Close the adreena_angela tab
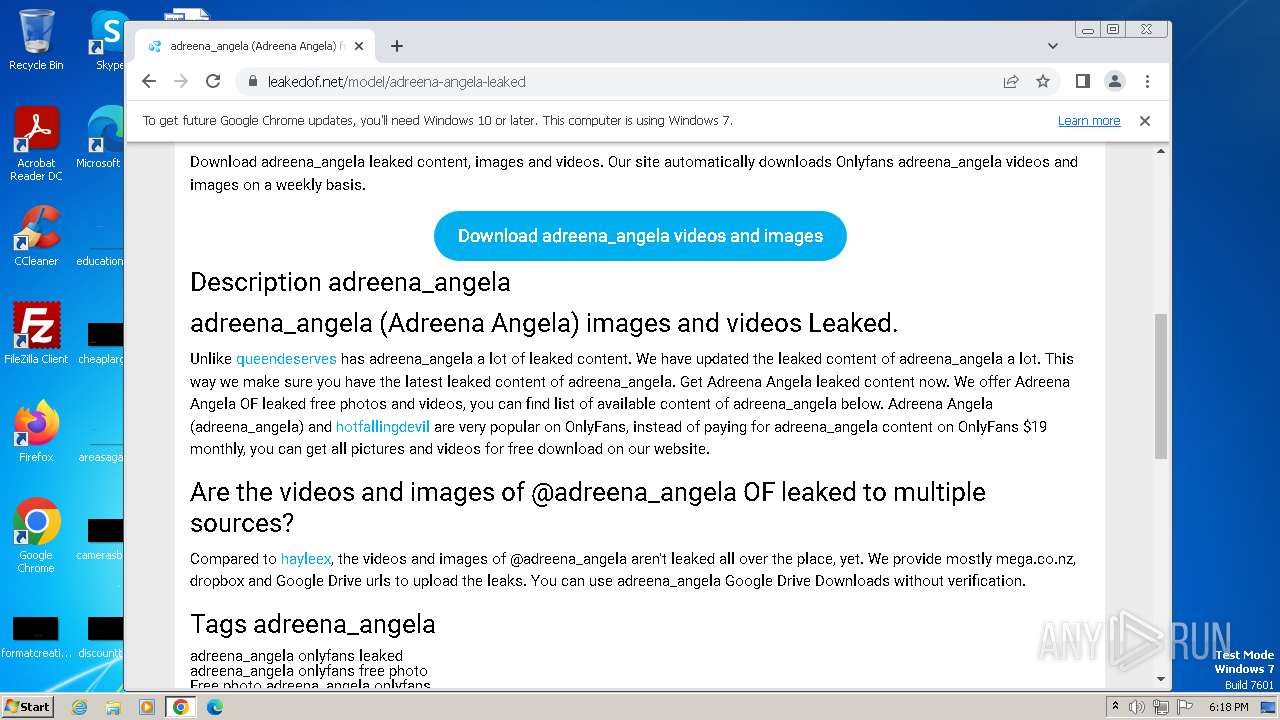The image size is (1280, 720). (x=359, y=46)
